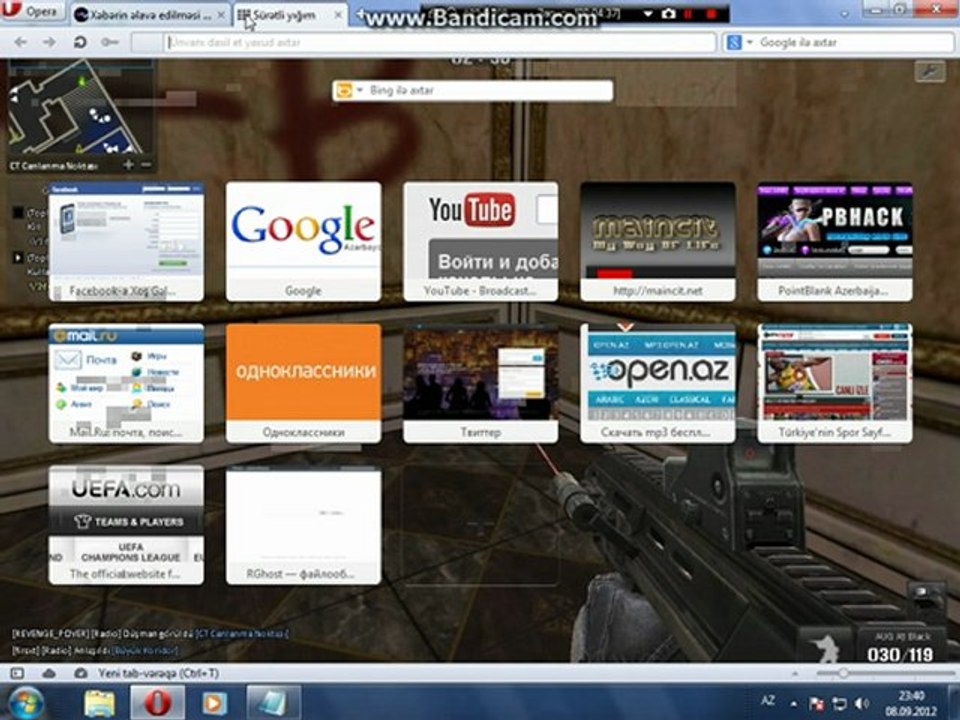Open Speed Dial configure wrench icon
Screen dimensions: 960x720
[929, 72]
